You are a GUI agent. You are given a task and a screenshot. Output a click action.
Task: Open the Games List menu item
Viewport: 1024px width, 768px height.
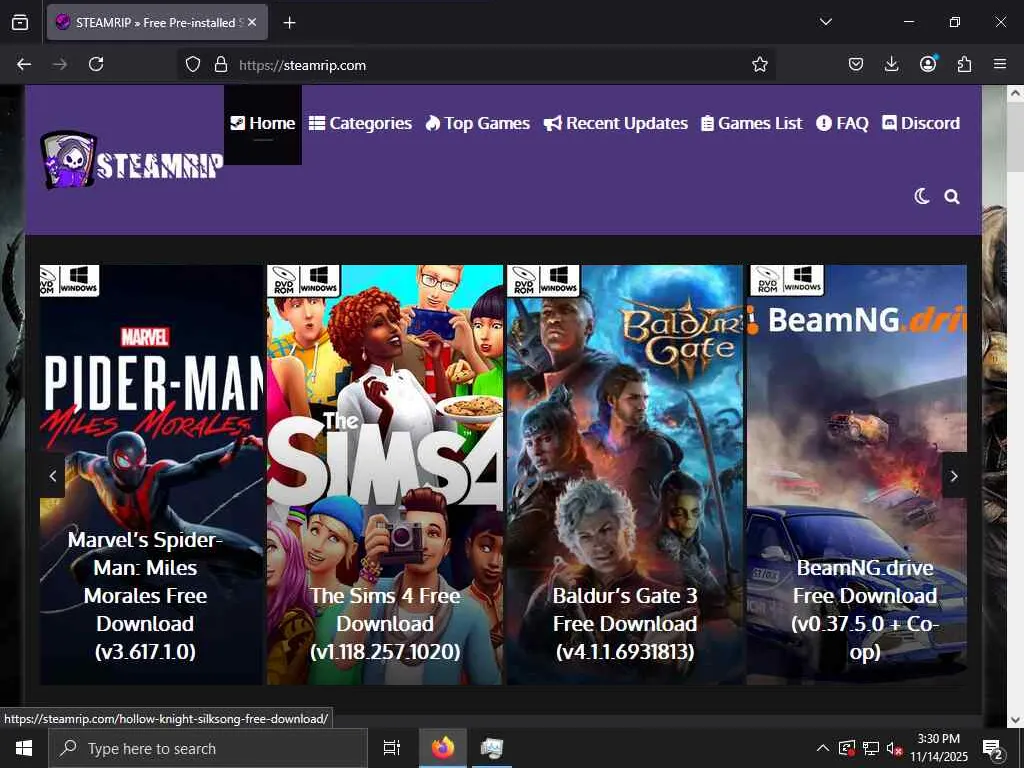[752, 123]
